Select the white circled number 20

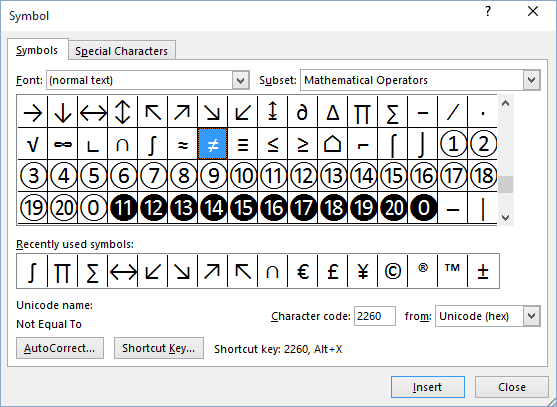[63, 207]
